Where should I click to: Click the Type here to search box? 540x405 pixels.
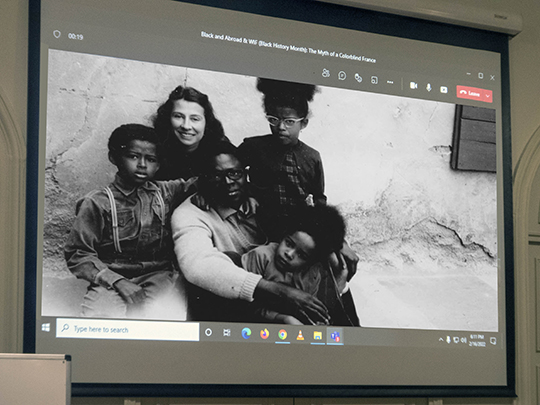click(x=127, y=330)
